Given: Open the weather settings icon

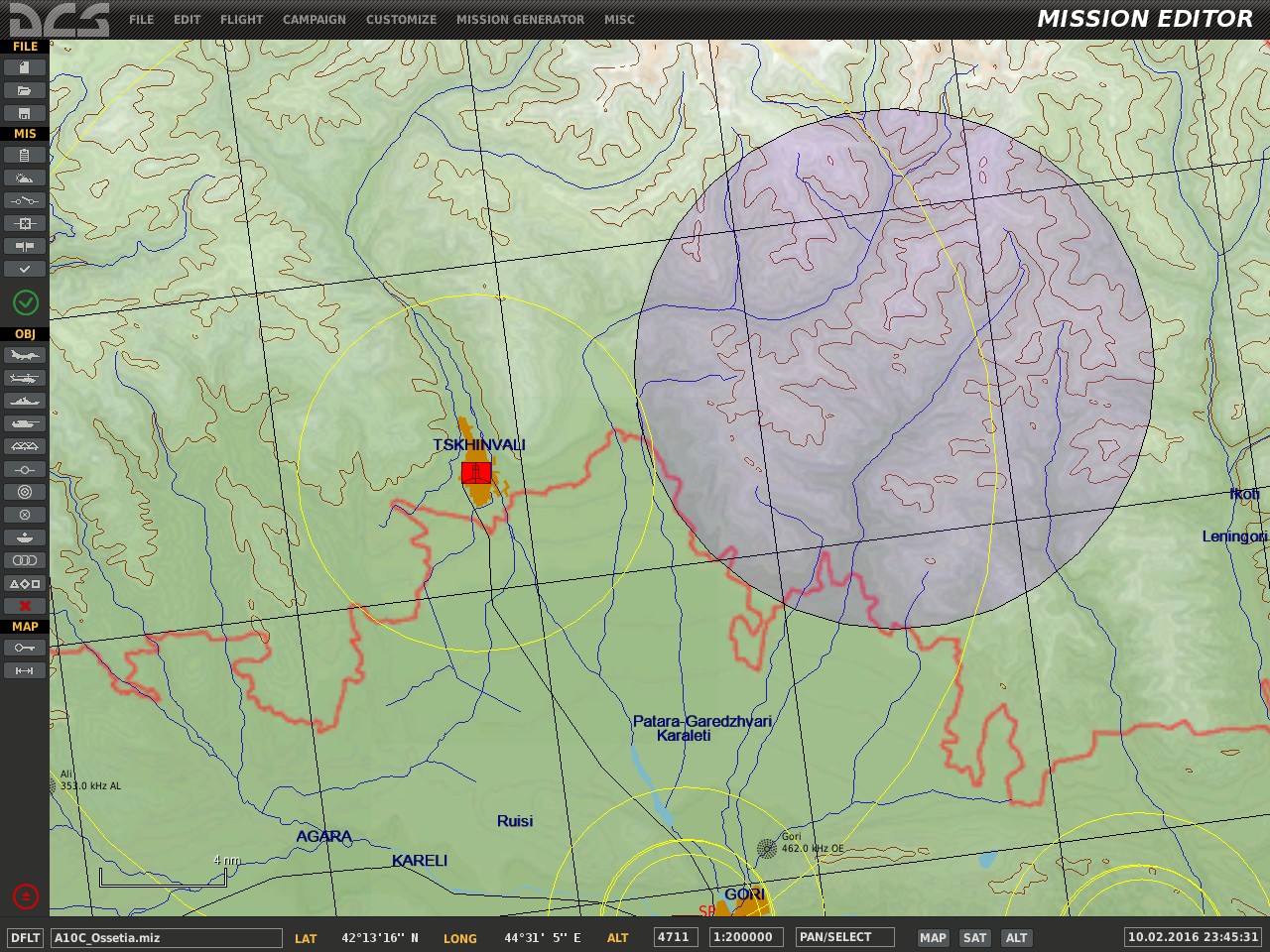Looking at the screenshot, I should [25, 178].
